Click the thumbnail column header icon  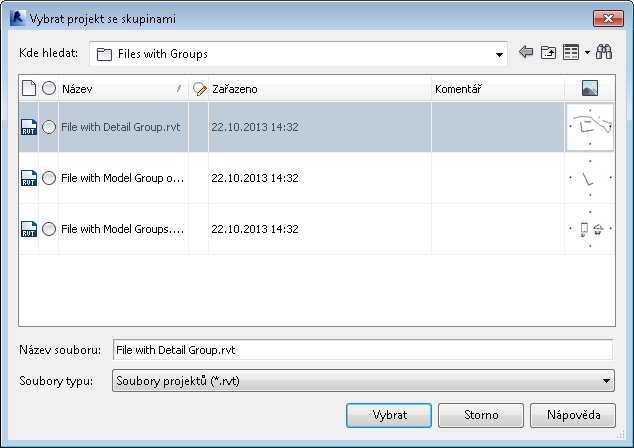pyautogui.click(x=589, y=89)
